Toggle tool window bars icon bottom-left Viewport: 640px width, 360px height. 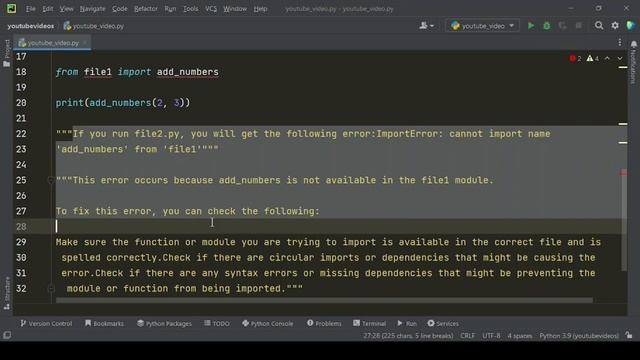tap(7, 335)
